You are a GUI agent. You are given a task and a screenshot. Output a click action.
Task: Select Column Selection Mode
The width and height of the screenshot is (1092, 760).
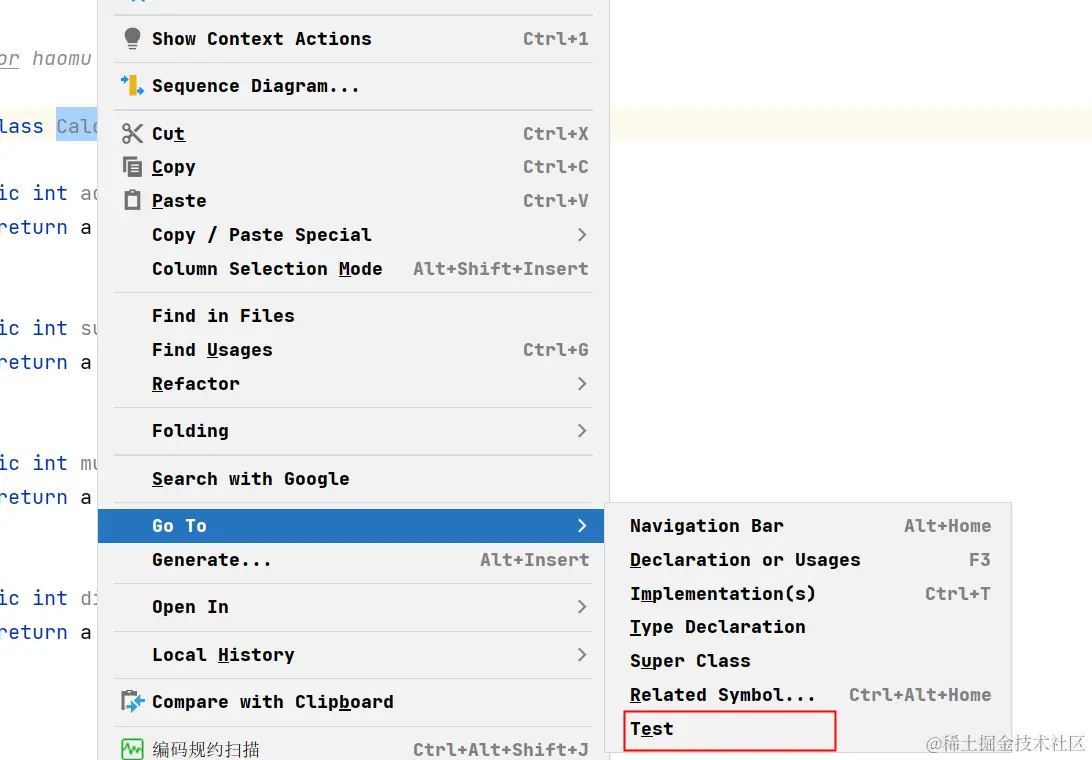(x=267, y=269)
